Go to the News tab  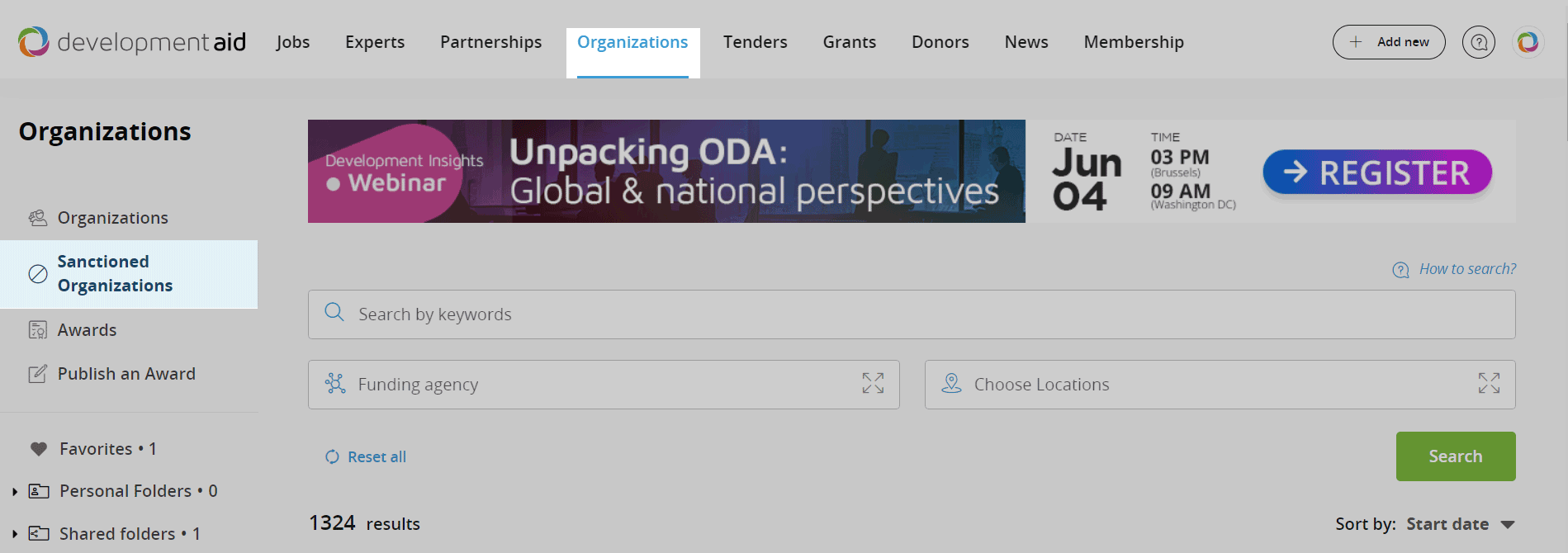tap(1026, 42)
